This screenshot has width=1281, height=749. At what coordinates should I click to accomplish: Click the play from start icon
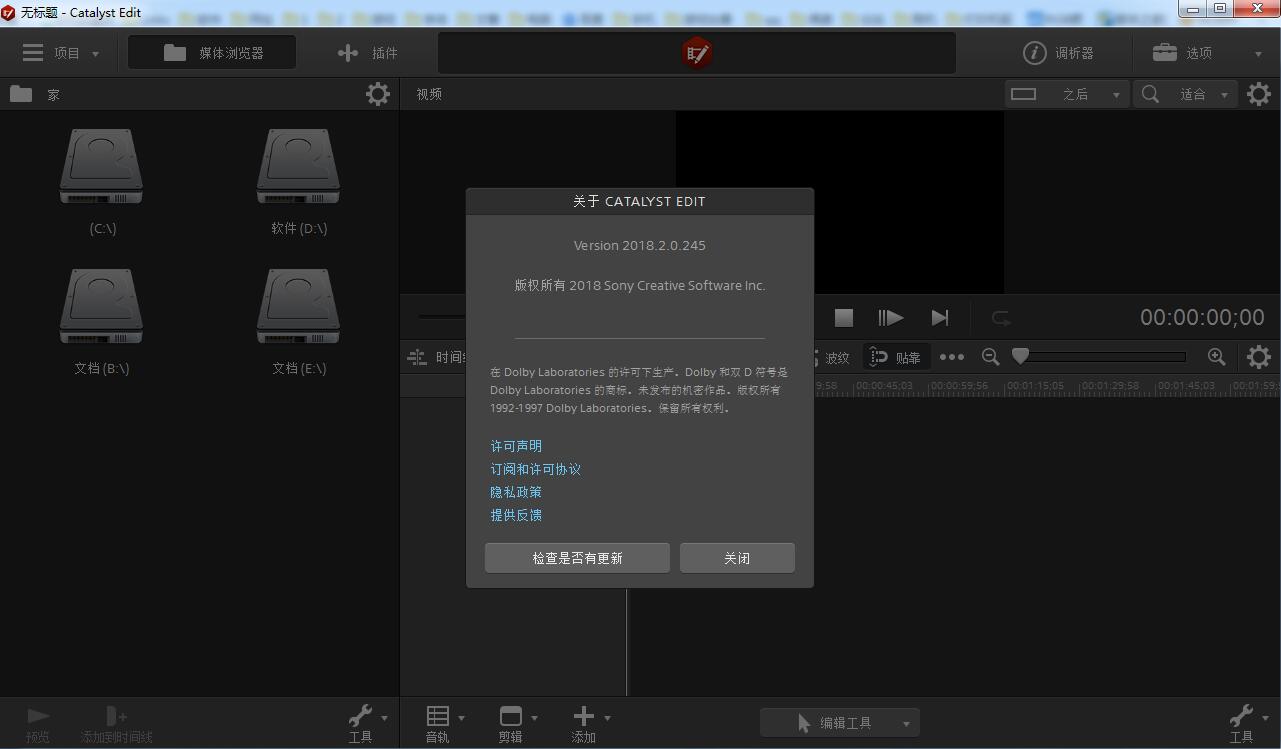tap(890, 317)
